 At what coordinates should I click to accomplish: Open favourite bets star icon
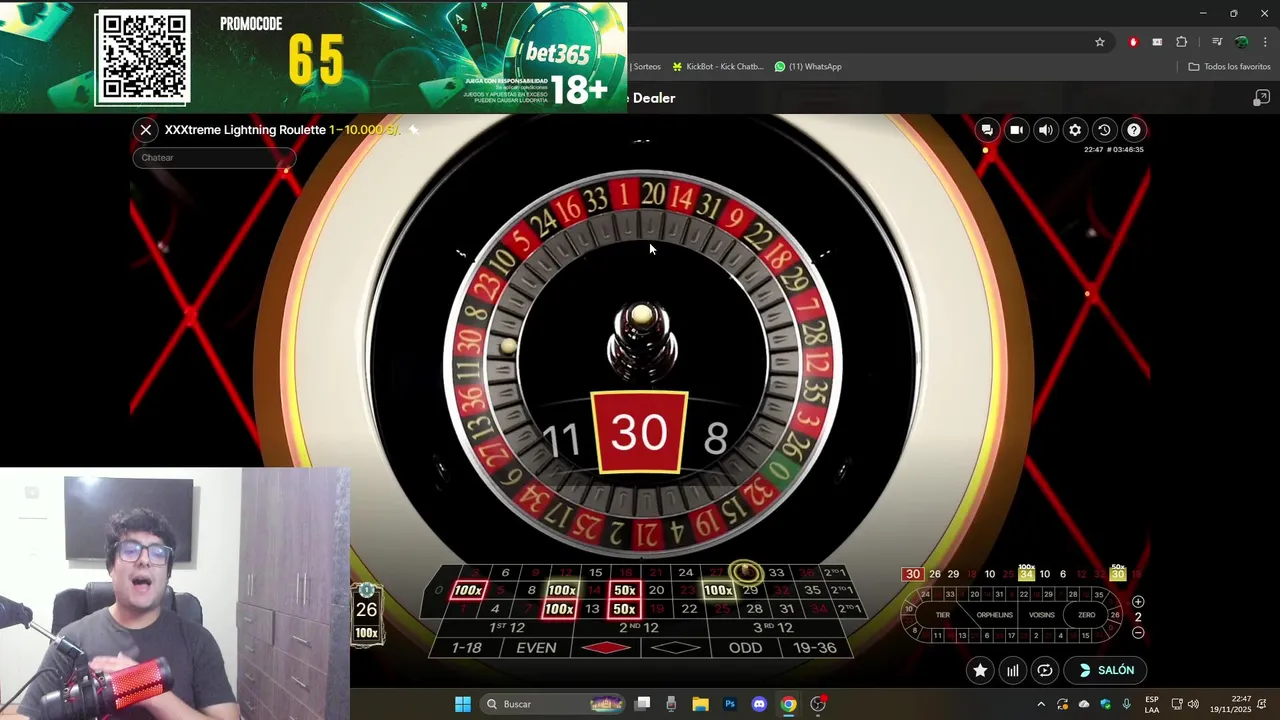pos(980,670)
